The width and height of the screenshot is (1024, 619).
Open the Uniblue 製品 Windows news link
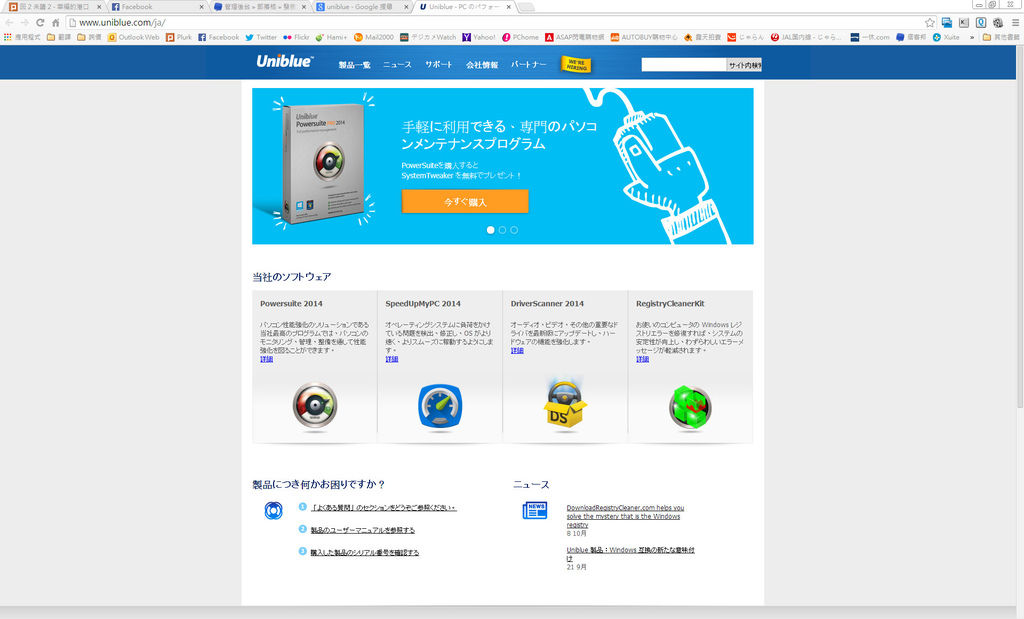coord(630,554)
